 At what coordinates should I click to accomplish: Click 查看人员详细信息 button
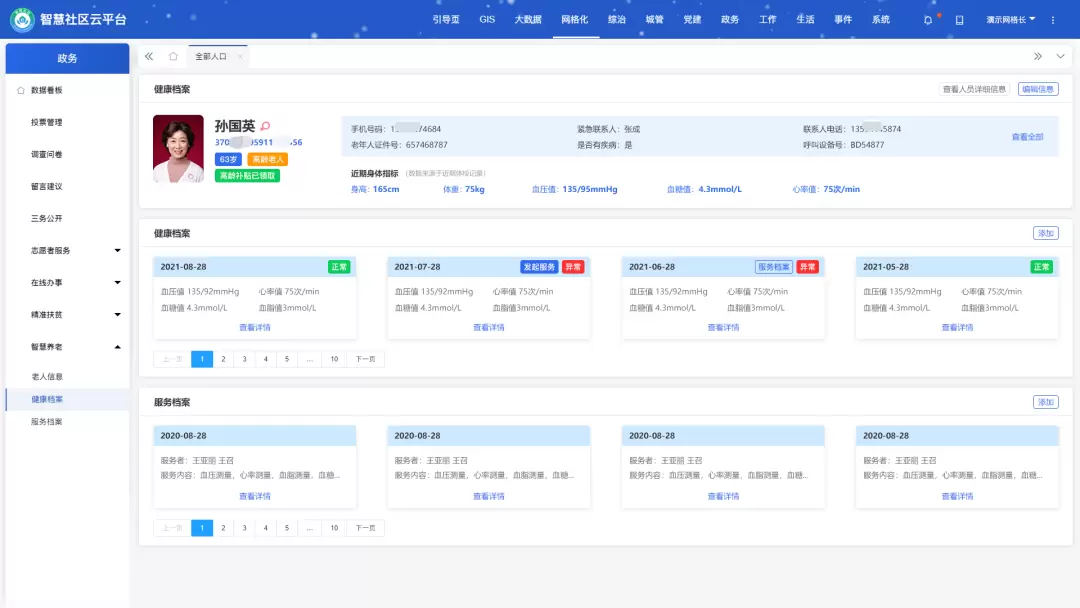coord(974,90)
